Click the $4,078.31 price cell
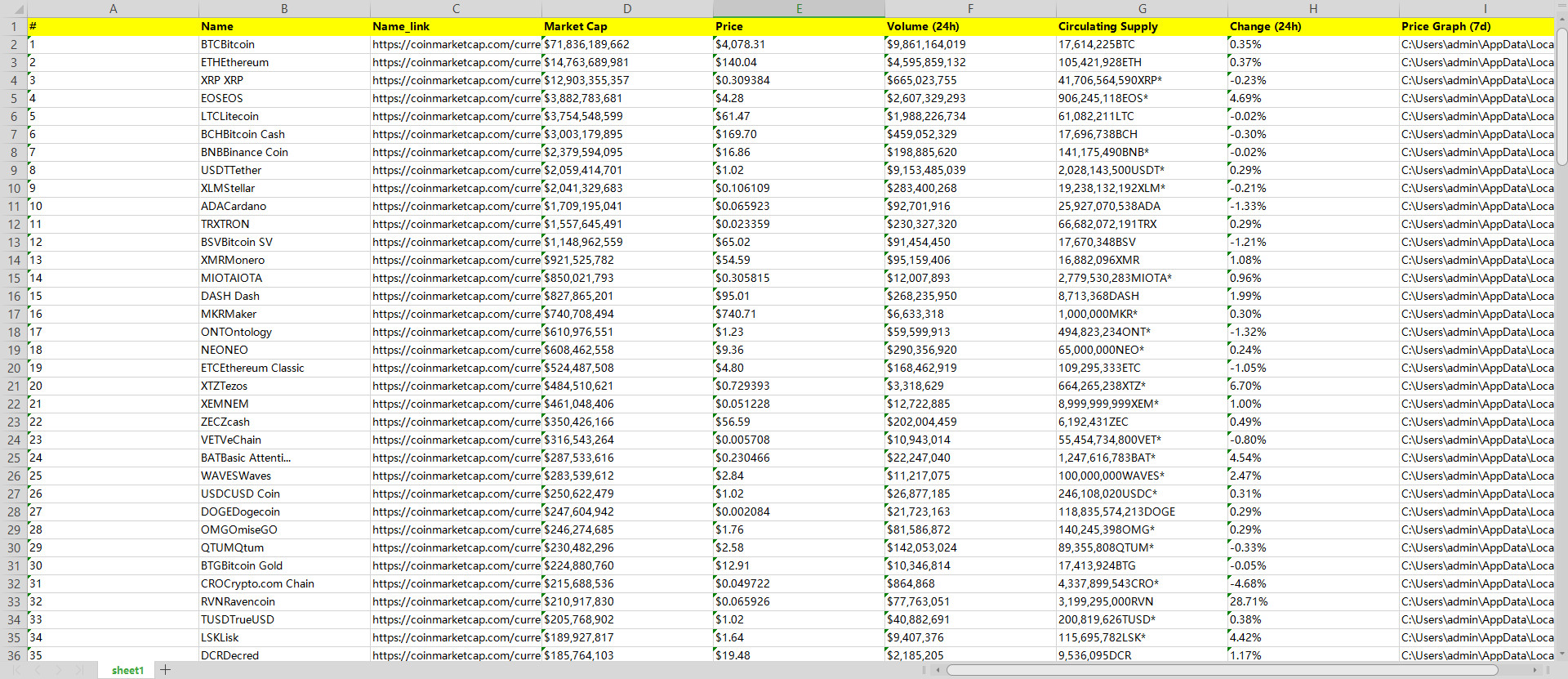1568x679 pixels. click(799, 44)
